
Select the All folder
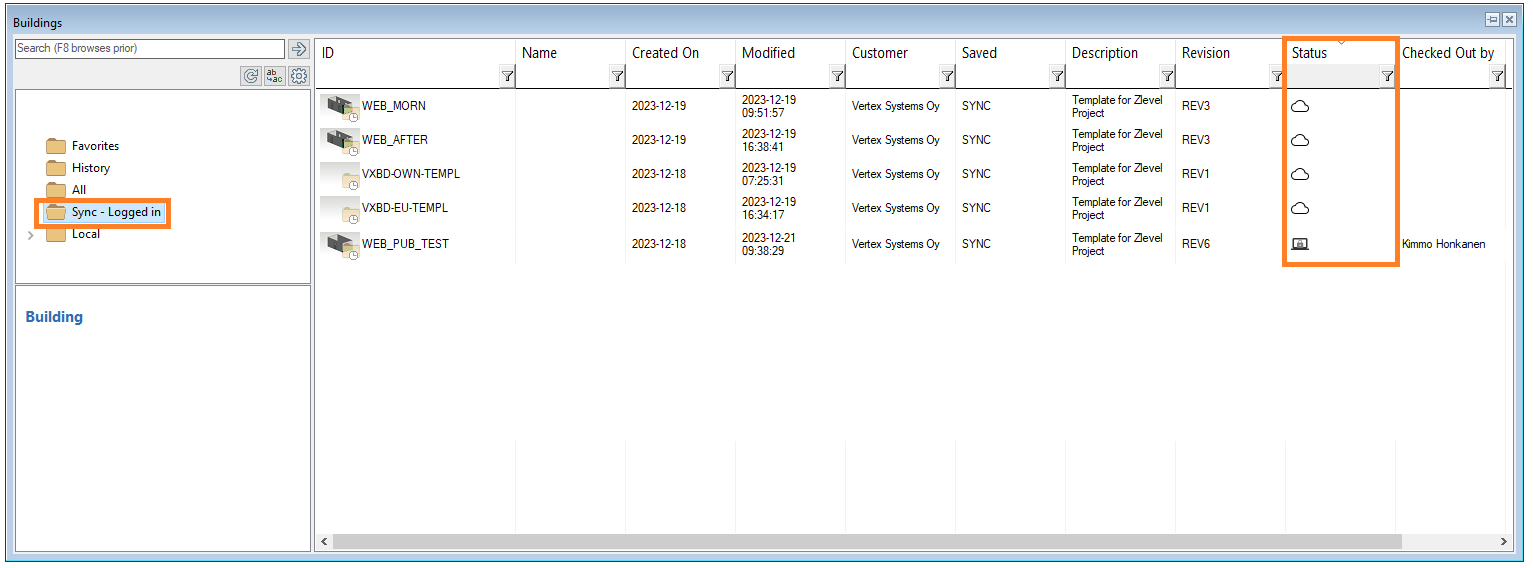tap(66, 190)
